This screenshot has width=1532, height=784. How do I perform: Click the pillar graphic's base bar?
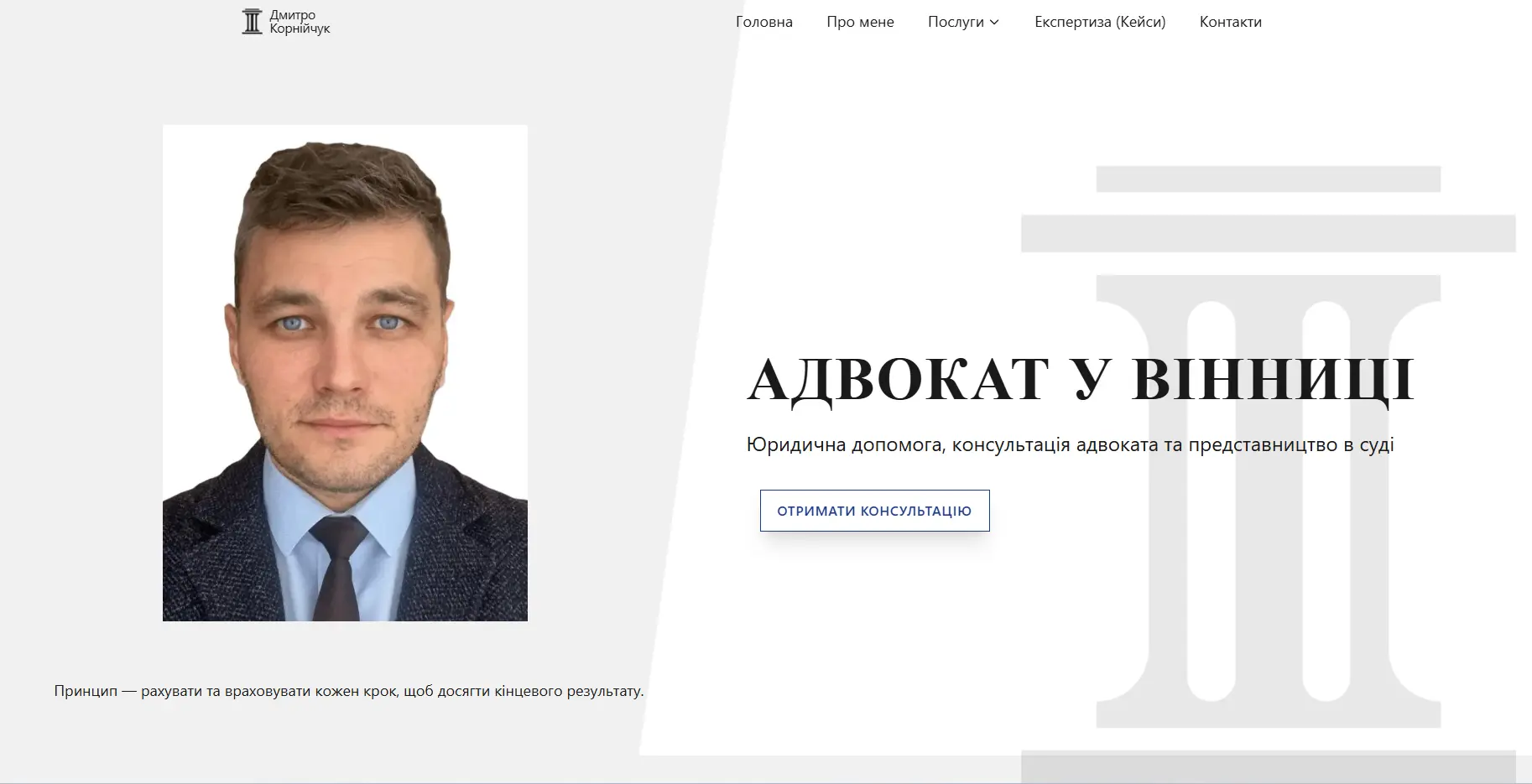point(1268,715)
